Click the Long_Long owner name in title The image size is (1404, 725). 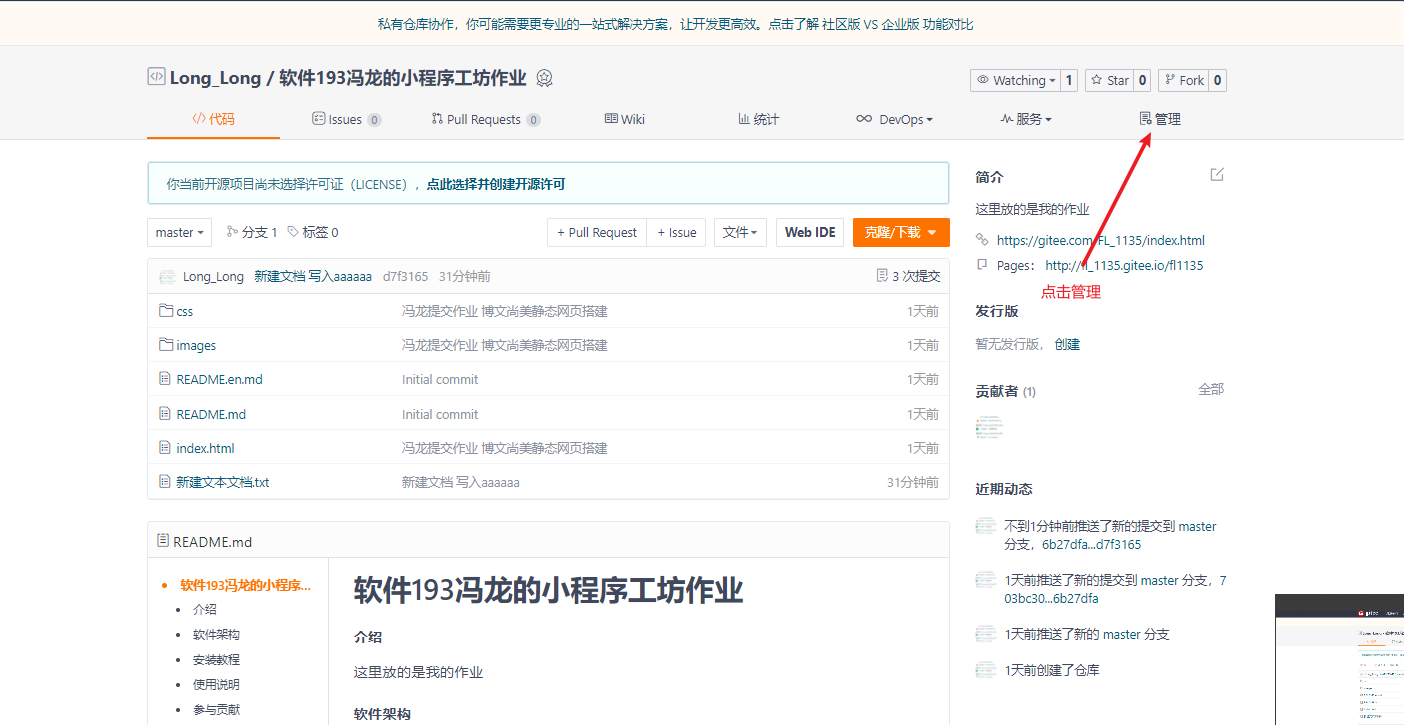[215, 78]
